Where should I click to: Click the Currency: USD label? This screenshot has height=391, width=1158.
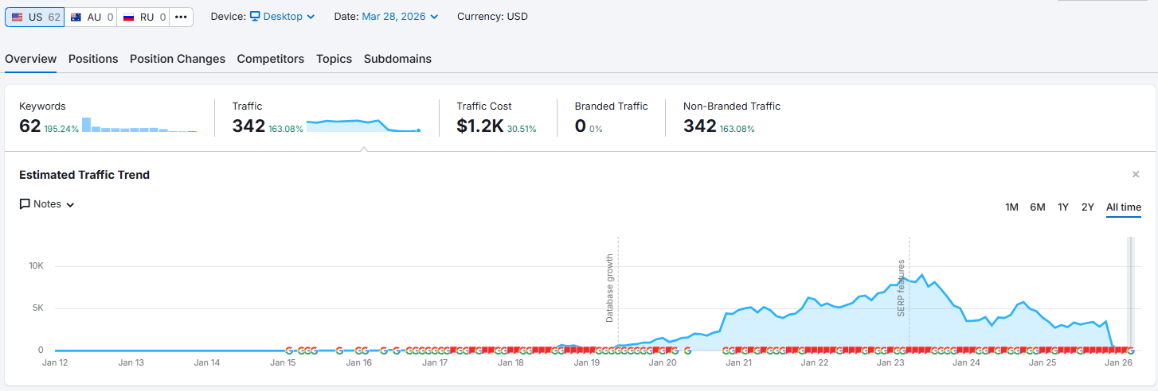[x=493, y=16]
